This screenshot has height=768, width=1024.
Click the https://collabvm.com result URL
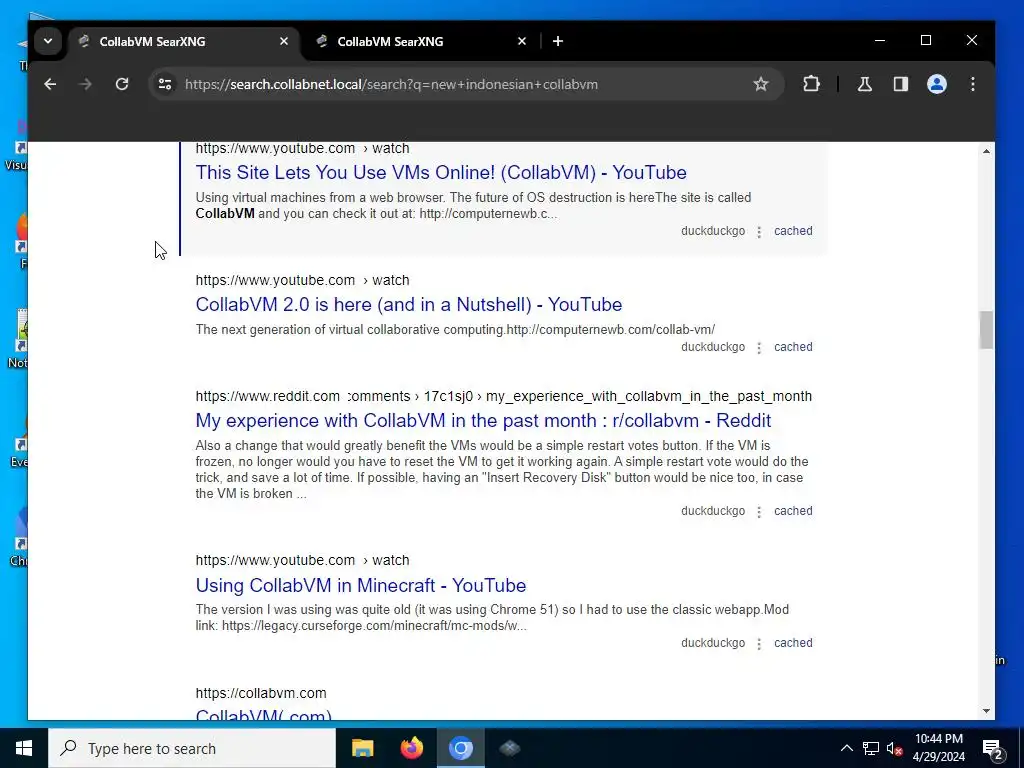click(x=261, y=693)
